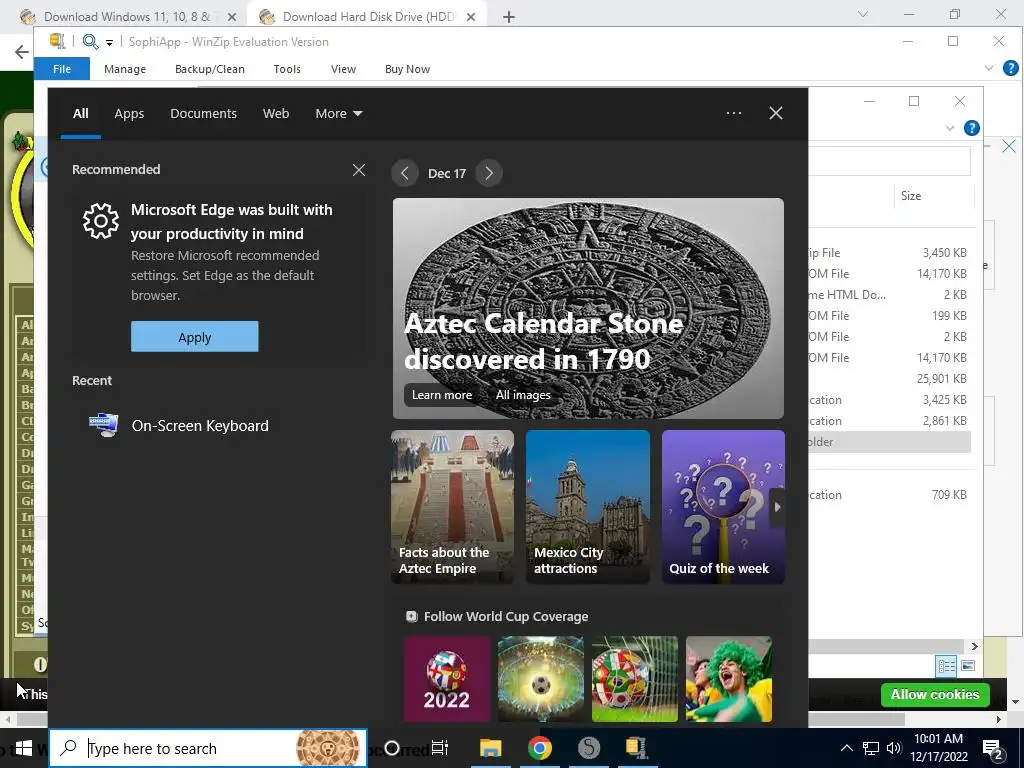Open the stadium soccer ball thumbnail
The width and height of the screenshot is (1024, 768).
tap(541, 679)
